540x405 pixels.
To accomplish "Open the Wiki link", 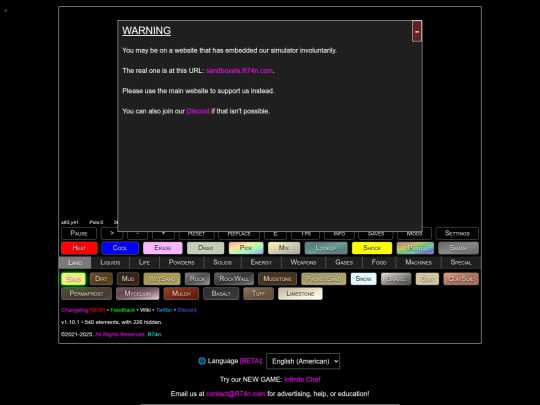I will [x=145, y=310].
